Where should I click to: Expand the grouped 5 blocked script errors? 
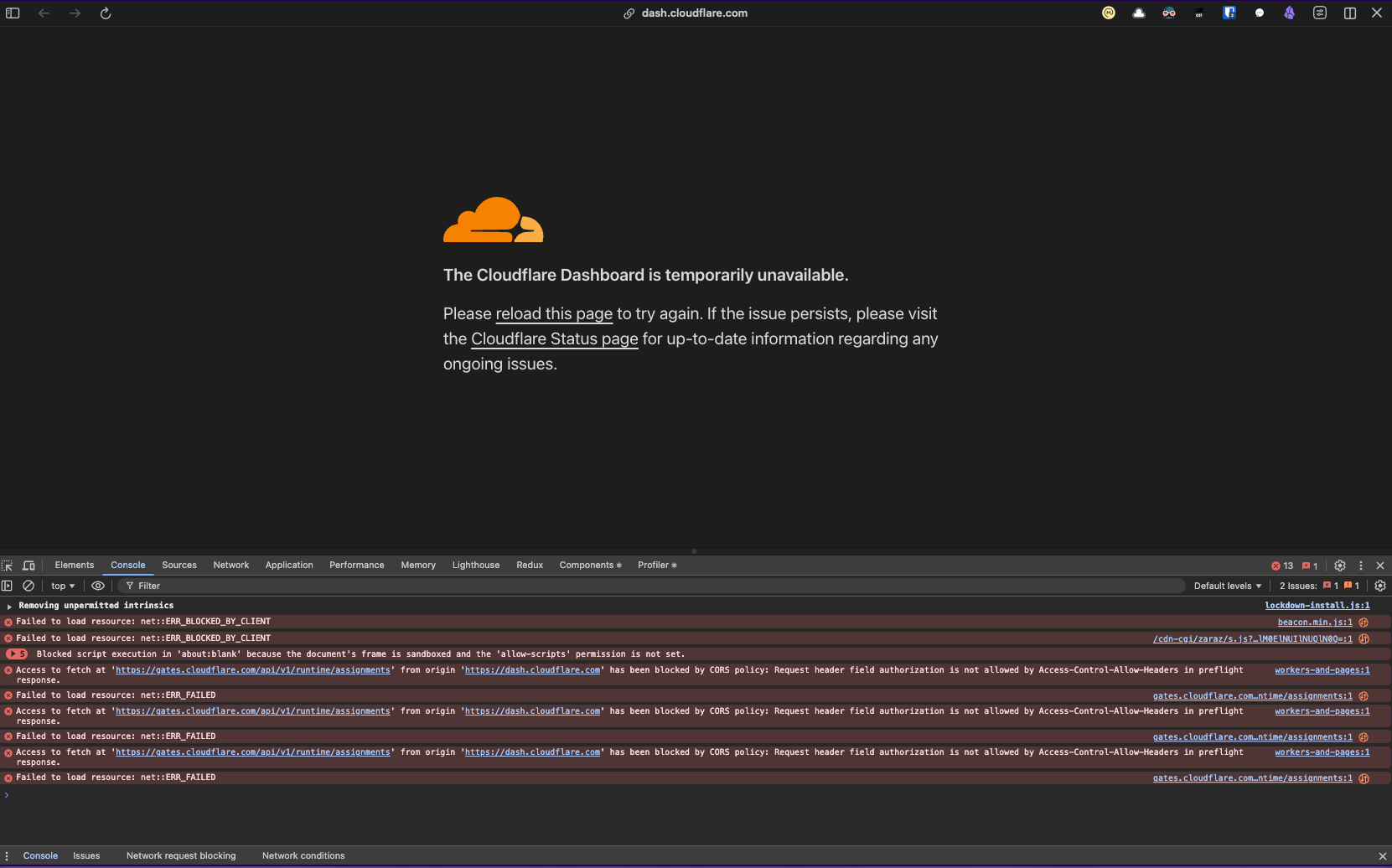[17, 654]
